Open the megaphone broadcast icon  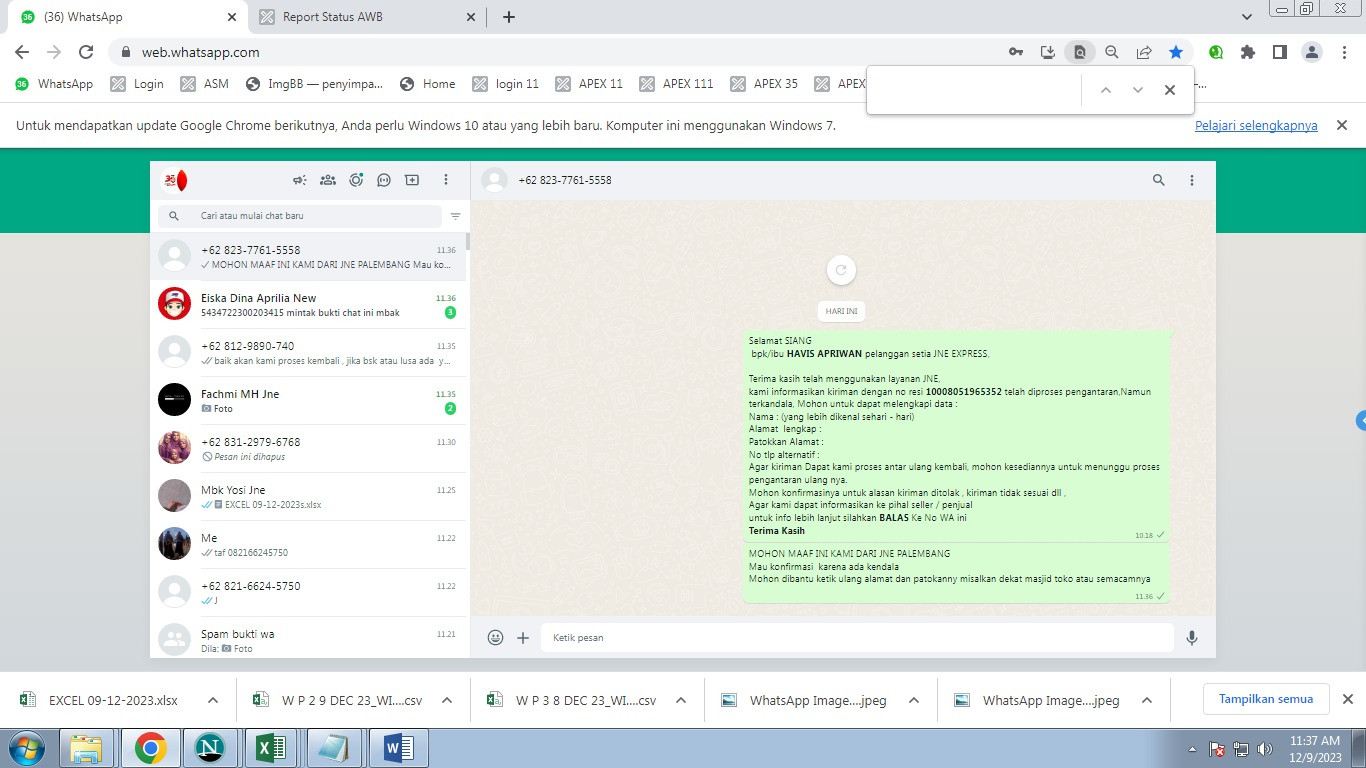coord(299,180)
